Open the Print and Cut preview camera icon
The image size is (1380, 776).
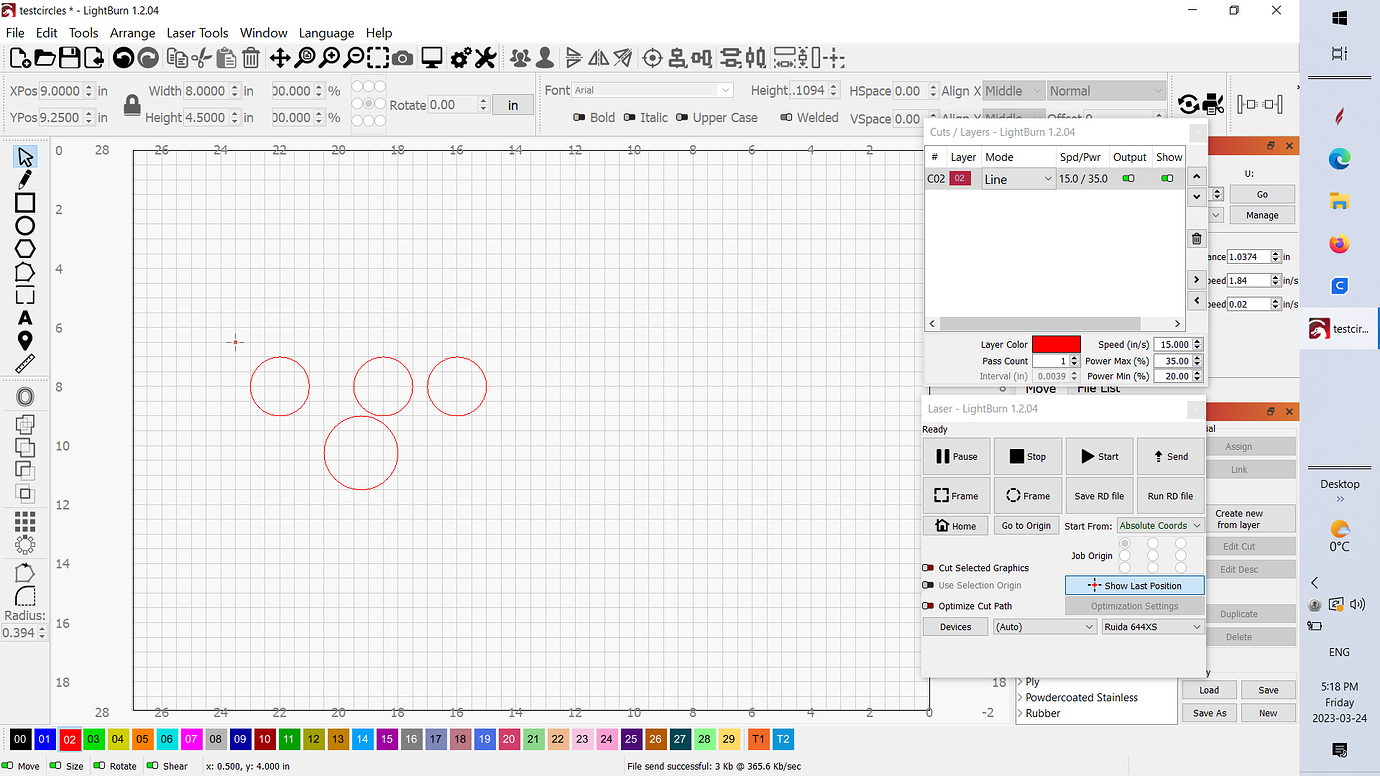(x=402, y=58)
